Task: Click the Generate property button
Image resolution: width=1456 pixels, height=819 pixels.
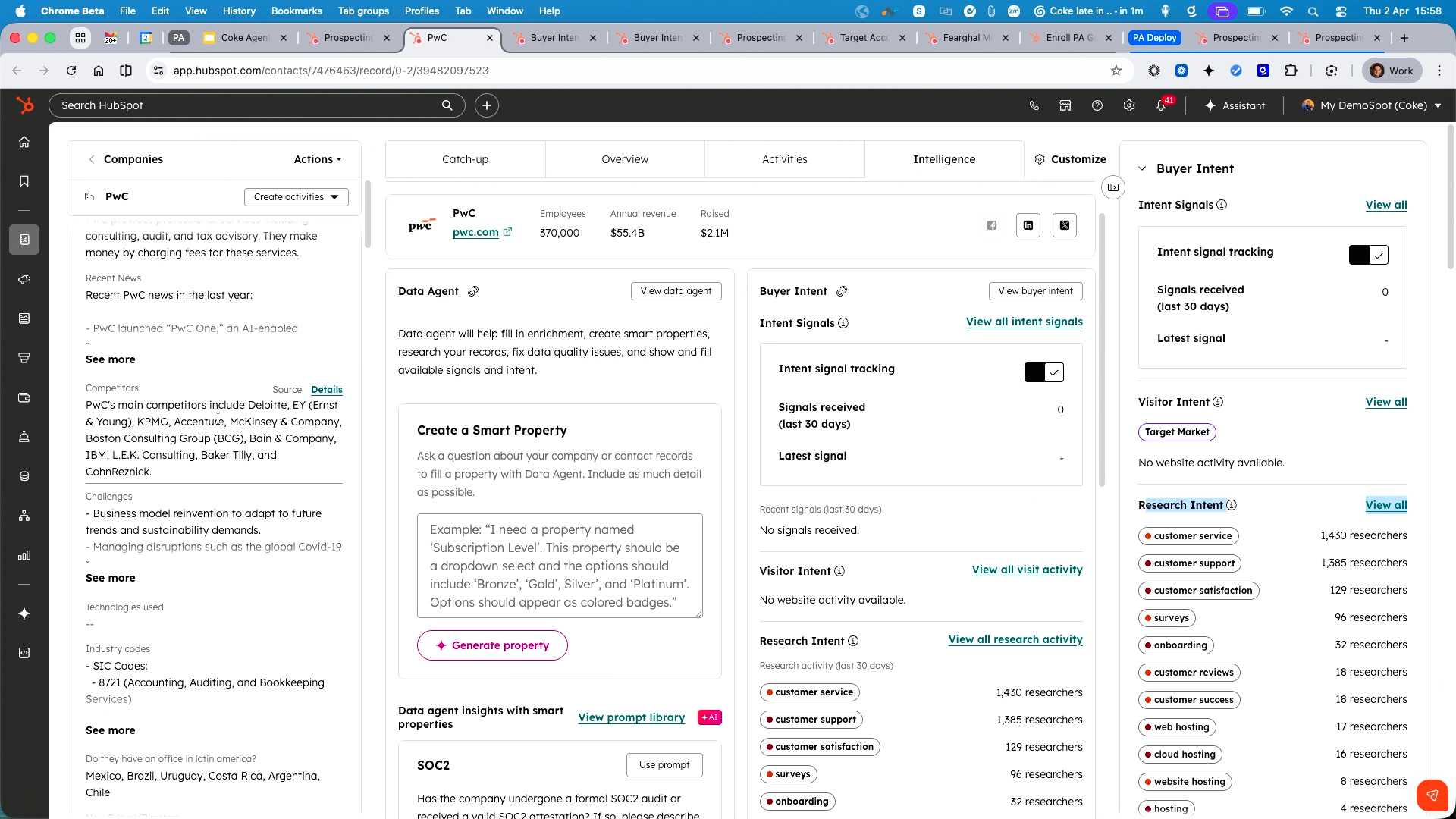Action: click(x=491, y=645)
